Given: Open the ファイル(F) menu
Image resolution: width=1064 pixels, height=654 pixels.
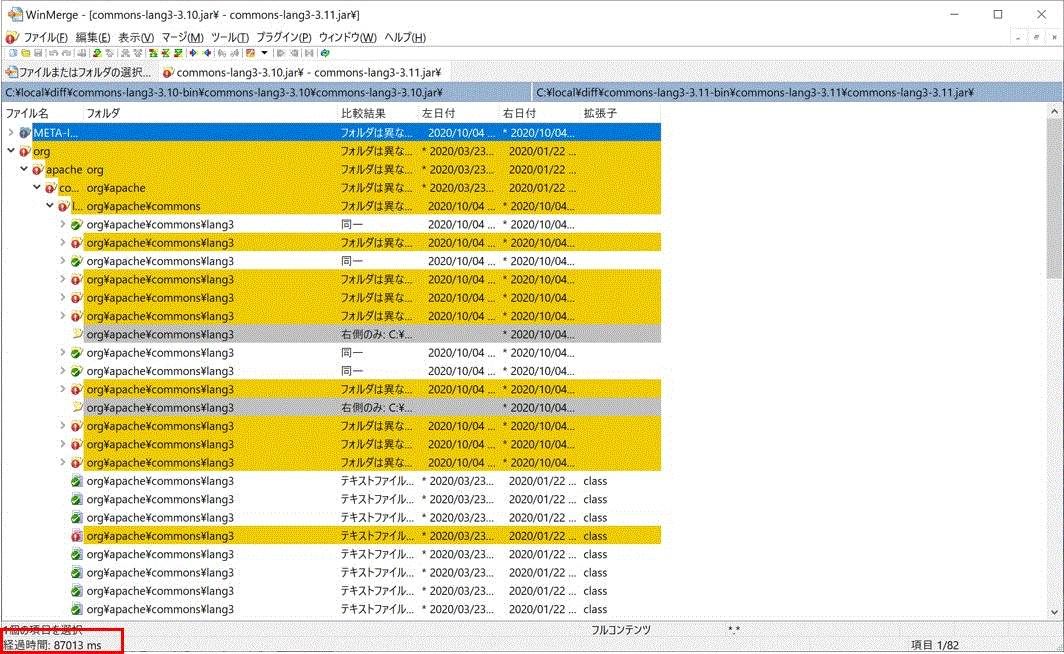Looking at the screenshot, I should (x=45, y=37).
